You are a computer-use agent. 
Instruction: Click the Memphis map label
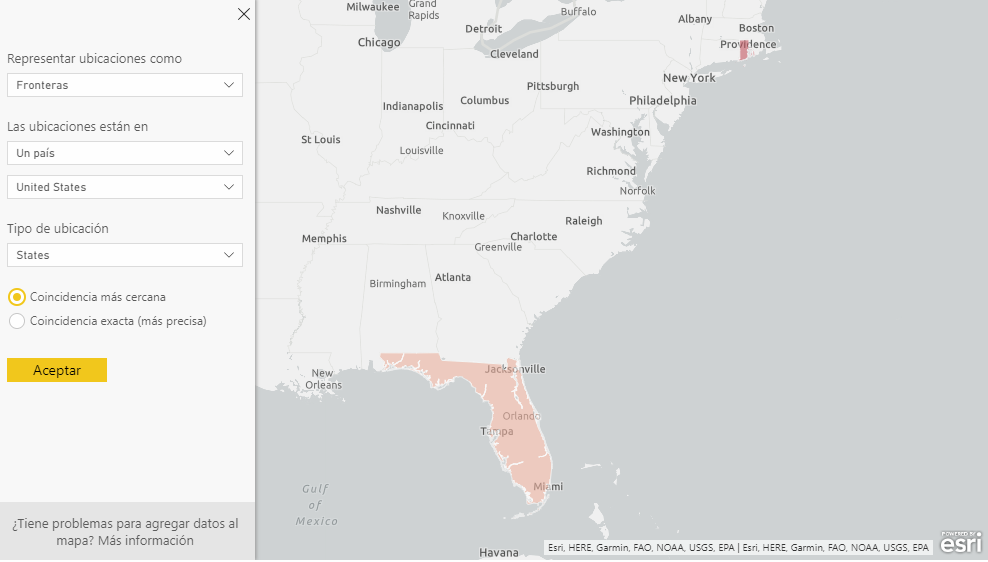click(324, 238)
